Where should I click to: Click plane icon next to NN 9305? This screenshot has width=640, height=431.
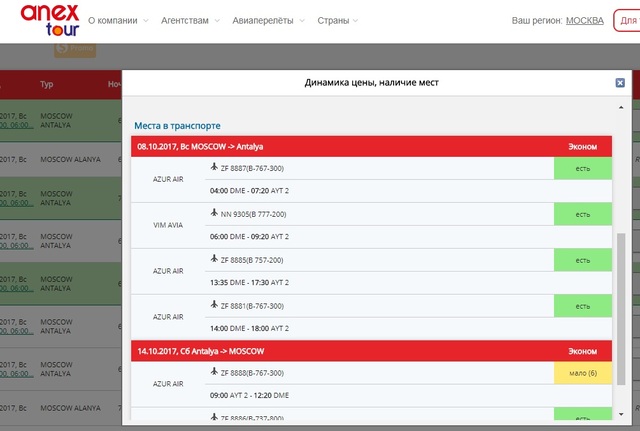(214, 213)
